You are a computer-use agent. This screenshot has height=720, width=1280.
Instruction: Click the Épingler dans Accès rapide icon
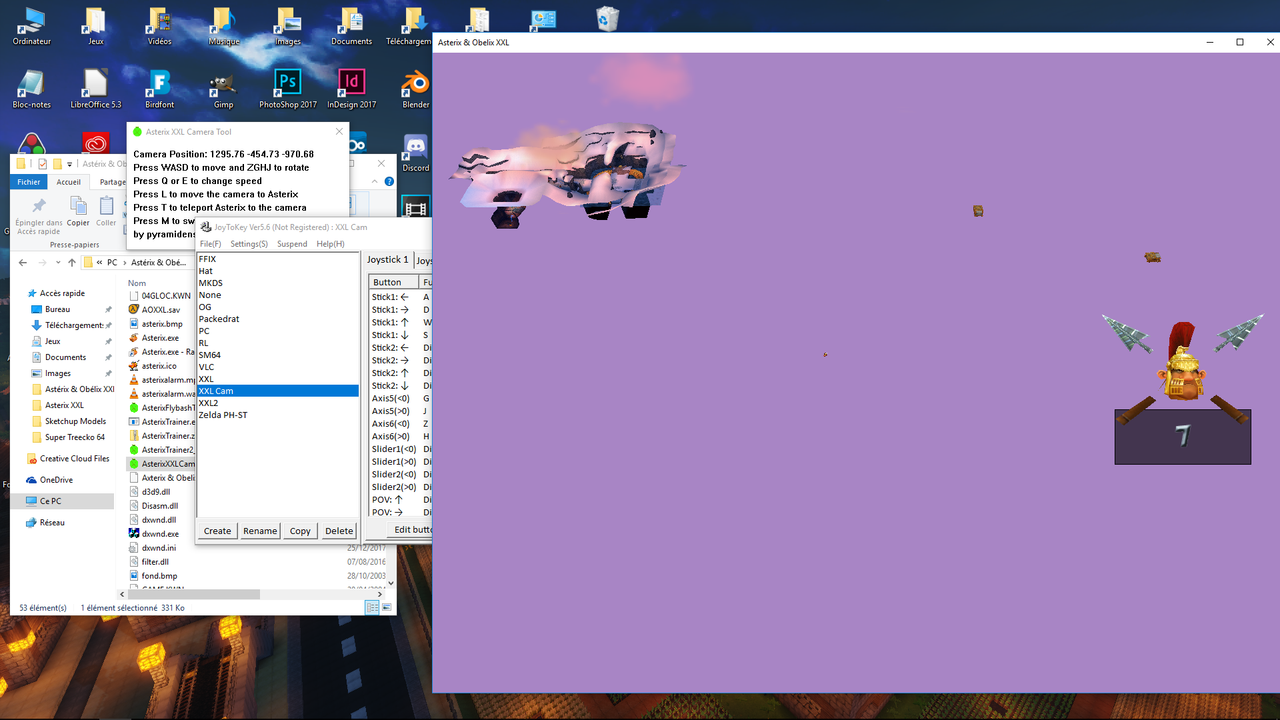click(x=38, y=214)
